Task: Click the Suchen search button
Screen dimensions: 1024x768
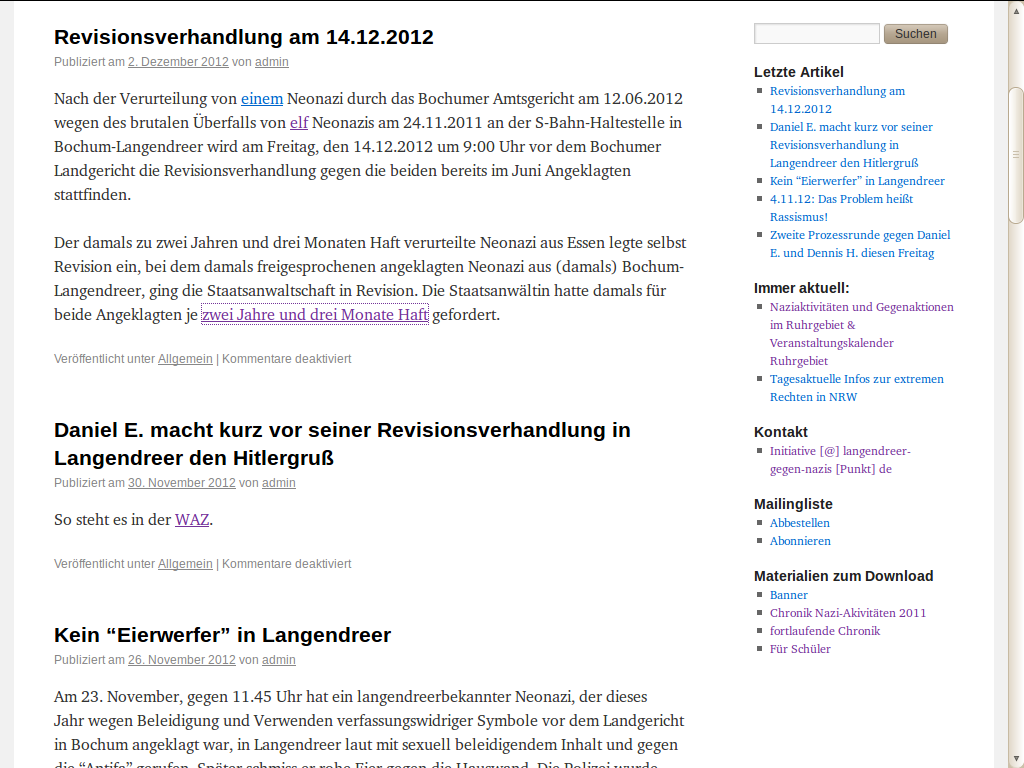Action: click(915, 34)
